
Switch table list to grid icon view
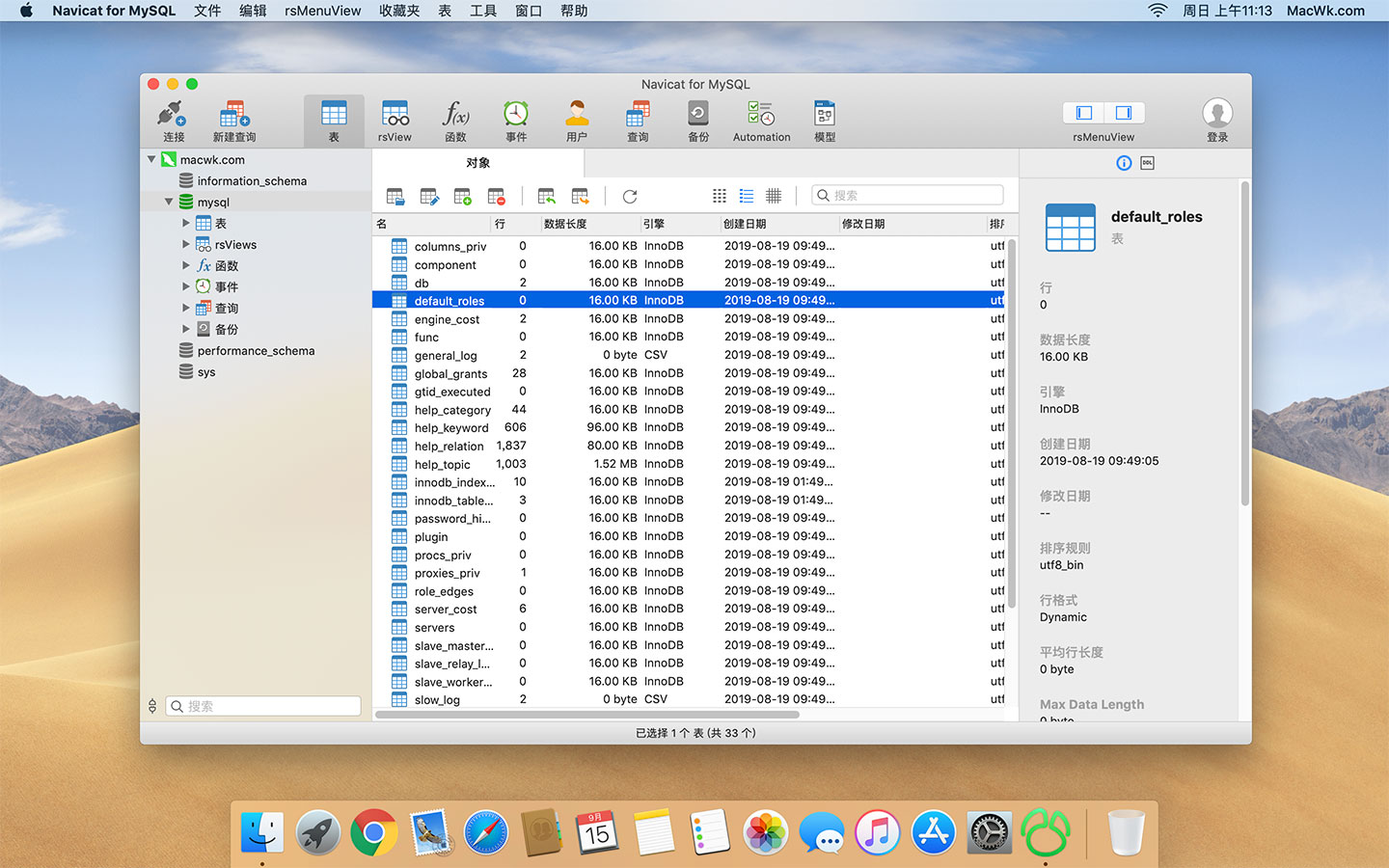[719, 195]
